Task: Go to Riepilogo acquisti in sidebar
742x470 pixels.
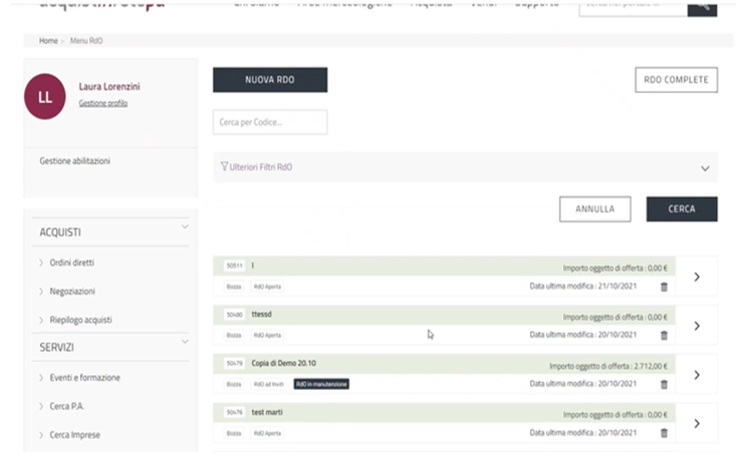Action: click(x=80, y=320)
